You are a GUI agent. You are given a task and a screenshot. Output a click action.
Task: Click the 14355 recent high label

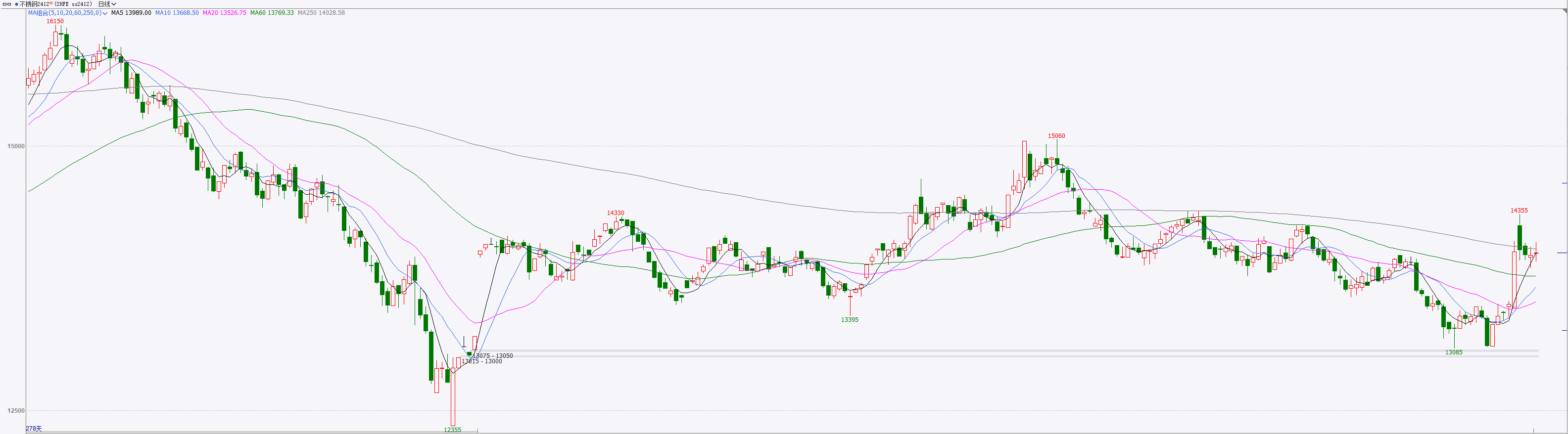[1519, 211]
